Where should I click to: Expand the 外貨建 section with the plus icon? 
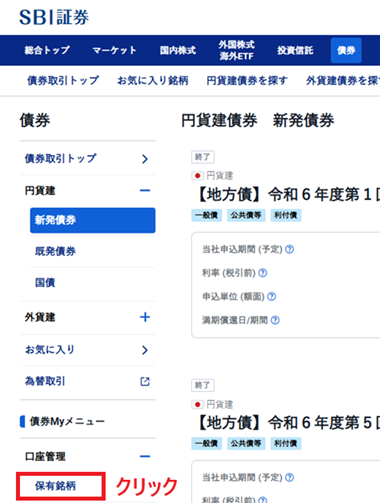pyautogui.click(x=145, y=317)
